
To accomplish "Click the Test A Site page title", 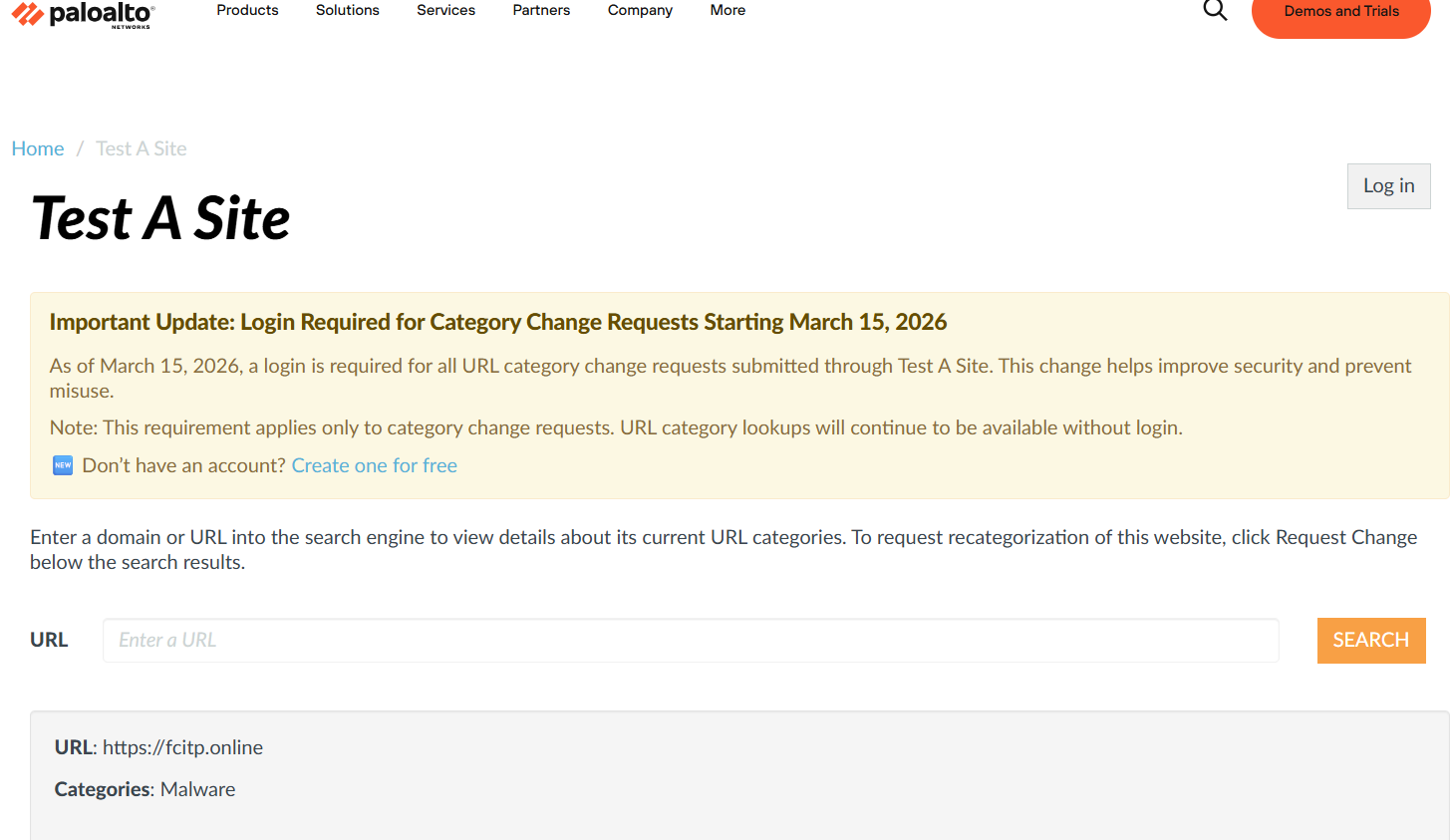I will (160, 218).
